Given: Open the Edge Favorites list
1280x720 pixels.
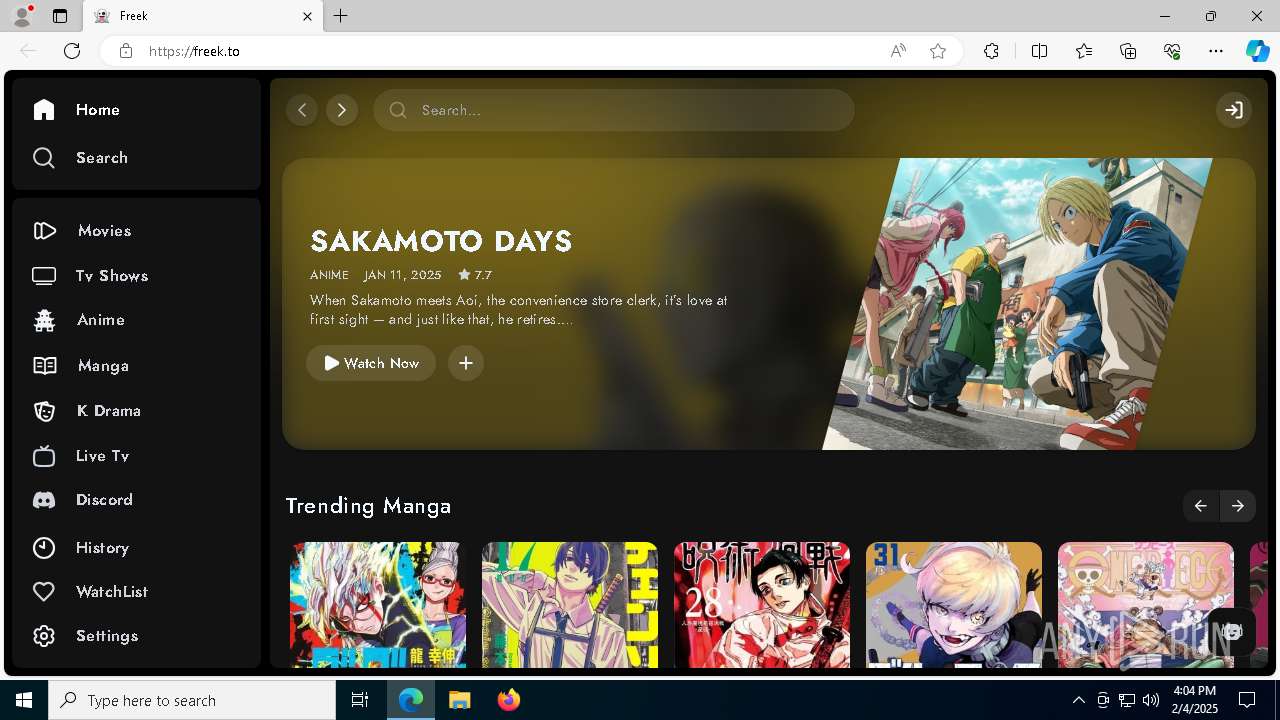Looking at the screenshot, I should 1084,51.
